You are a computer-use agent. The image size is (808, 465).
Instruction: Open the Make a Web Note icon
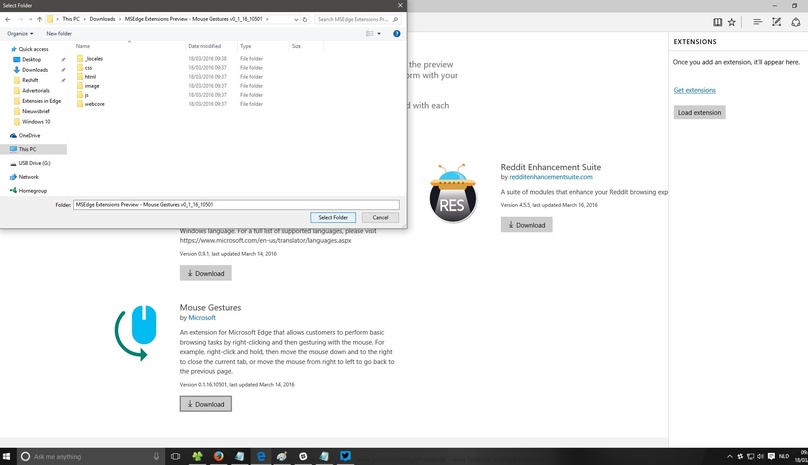(777, 22)
